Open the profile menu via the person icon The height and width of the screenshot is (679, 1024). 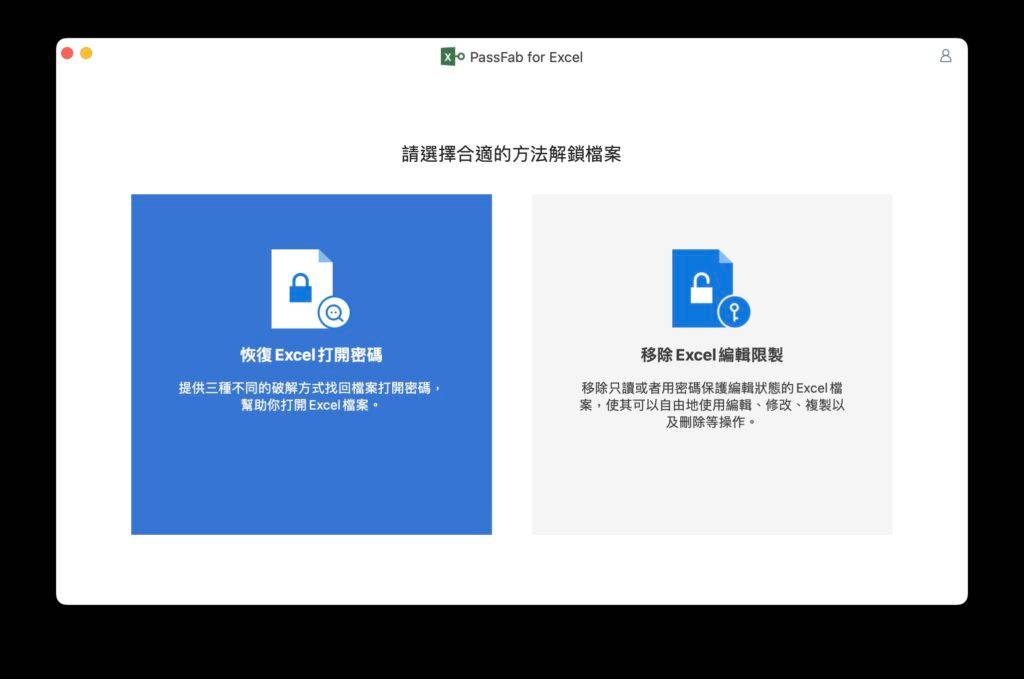pos(945,57)
